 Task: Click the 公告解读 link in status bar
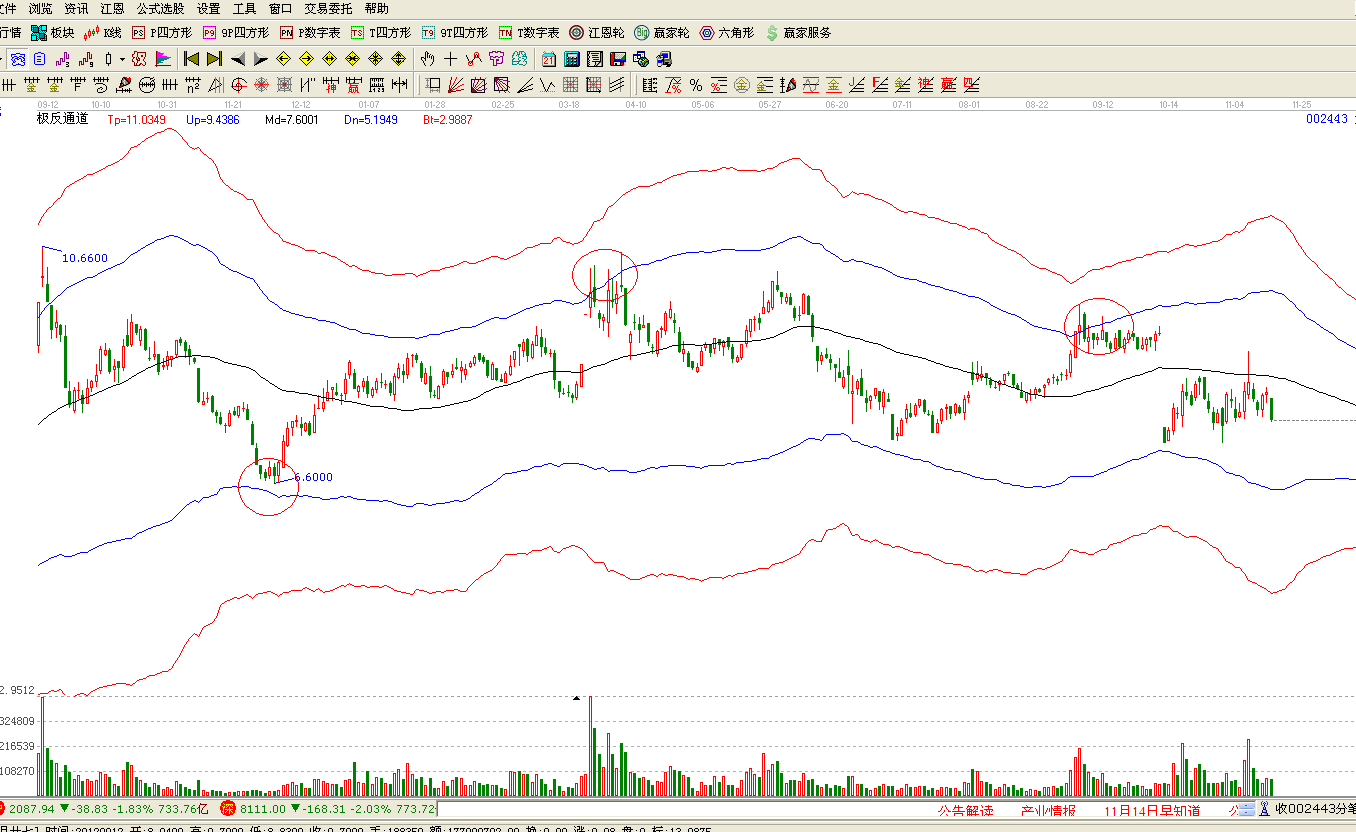coord(965,810)
